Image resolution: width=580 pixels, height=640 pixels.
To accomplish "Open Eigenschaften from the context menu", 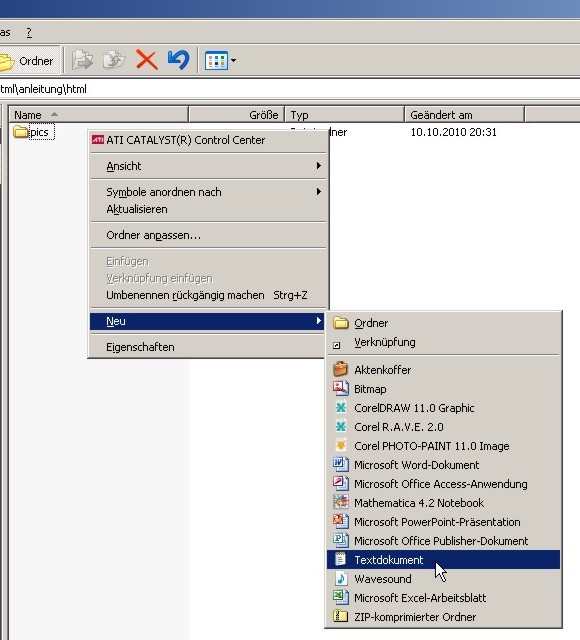I will 207,347.
